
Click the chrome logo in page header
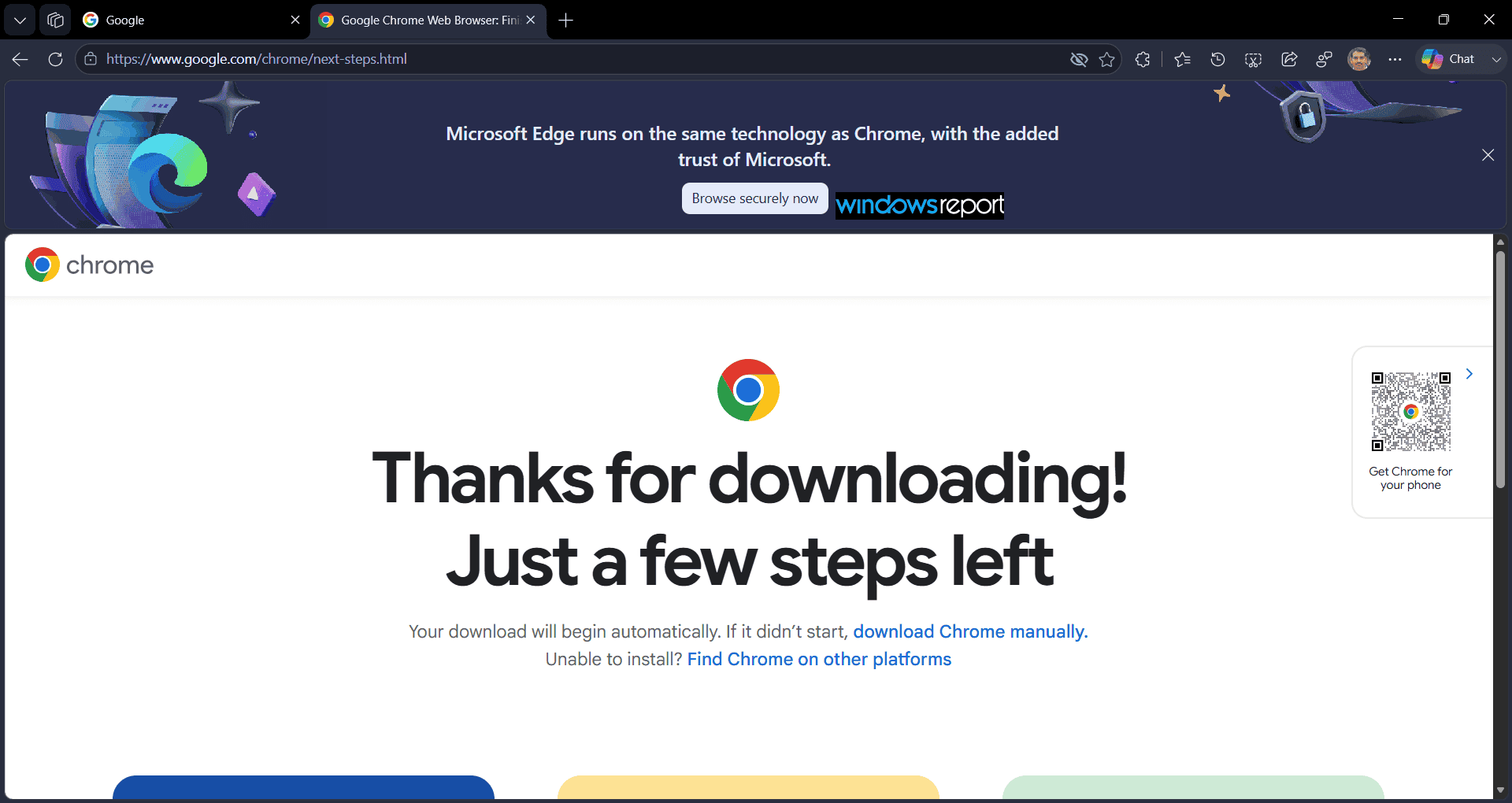coord(89,265)
